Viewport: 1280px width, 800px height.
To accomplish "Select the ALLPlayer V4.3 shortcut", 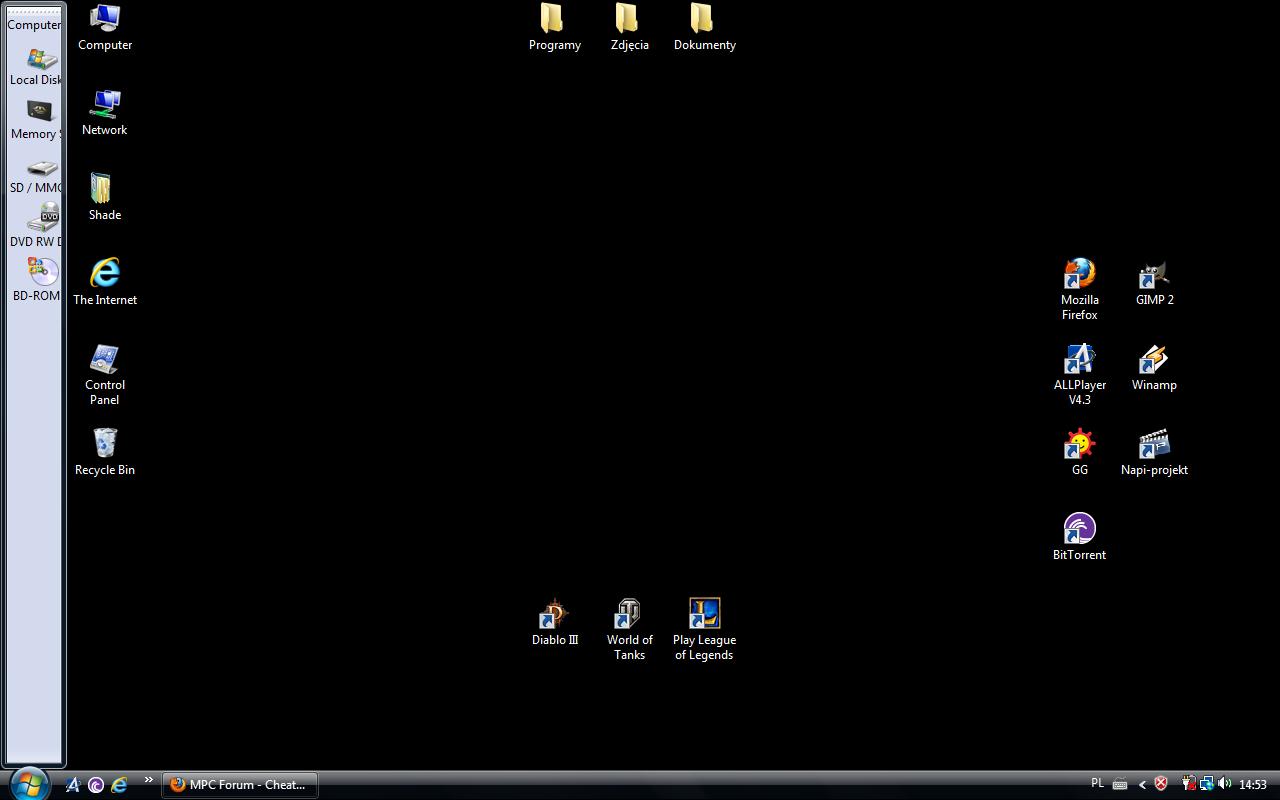I will pyautogui.click(x=1080, y=375).
